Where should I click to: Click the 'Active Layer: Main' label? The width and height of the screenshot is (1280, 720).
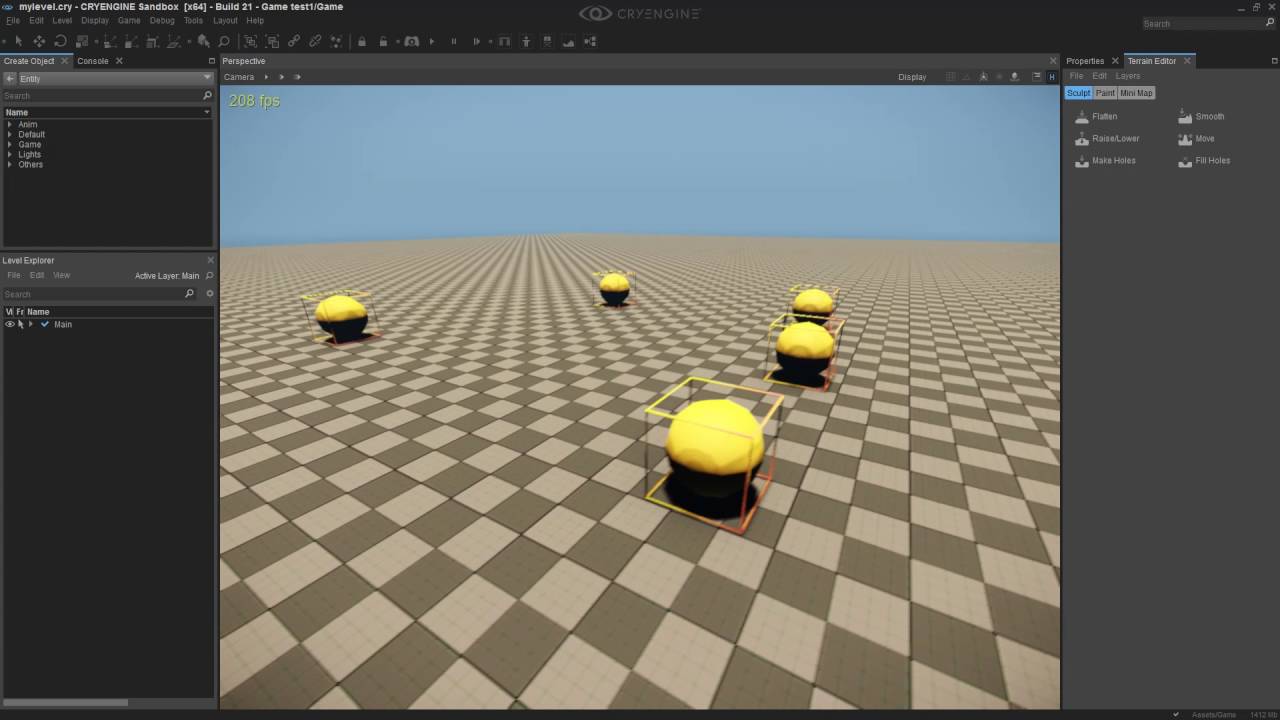[x=167, y=276]
